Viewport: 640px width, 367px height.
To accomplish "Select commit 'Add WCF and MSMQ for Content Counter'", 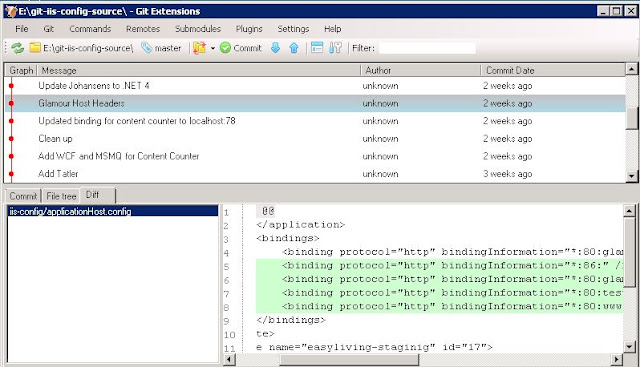I will coord(315,156).
